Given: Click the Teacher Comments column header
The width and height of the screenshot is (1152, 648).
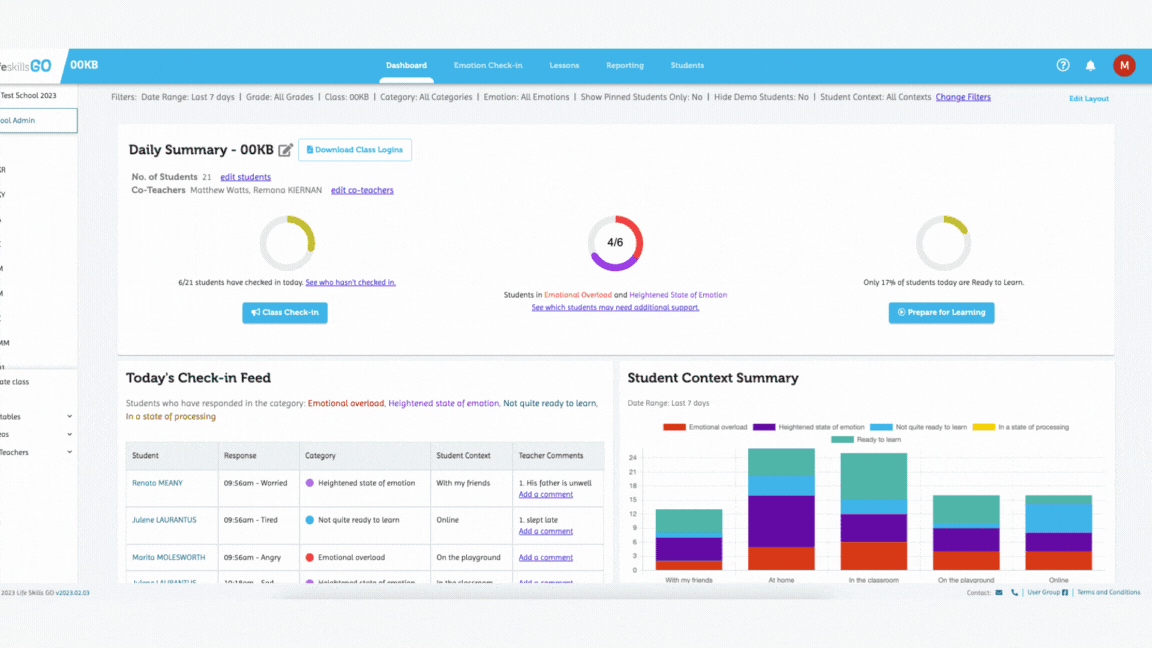Looking at the screenshot, I should click(x=558, y=456).
